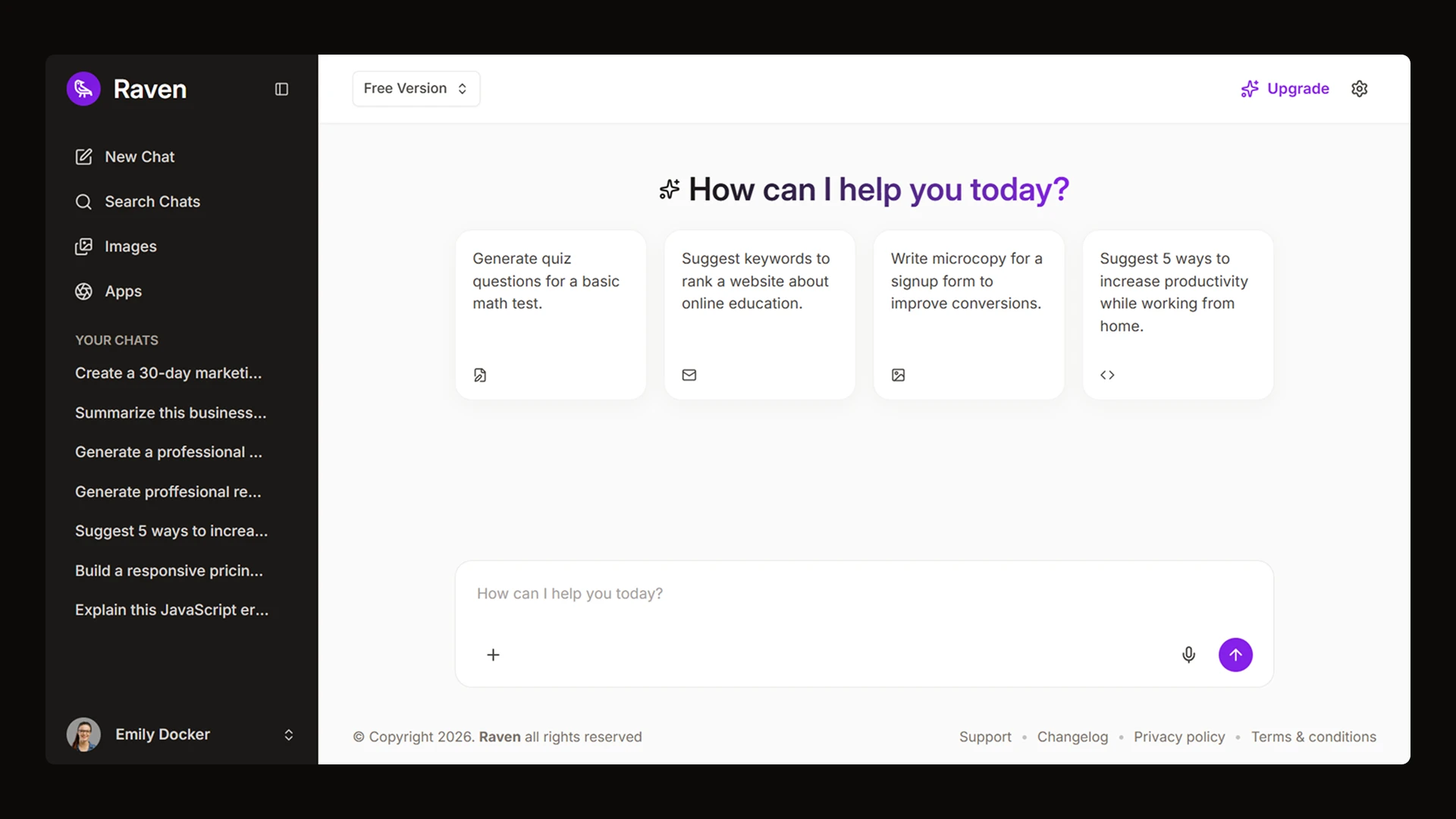Click the code brackets icon on productivity card
1456x819 pixels.
coord(1107,375)
